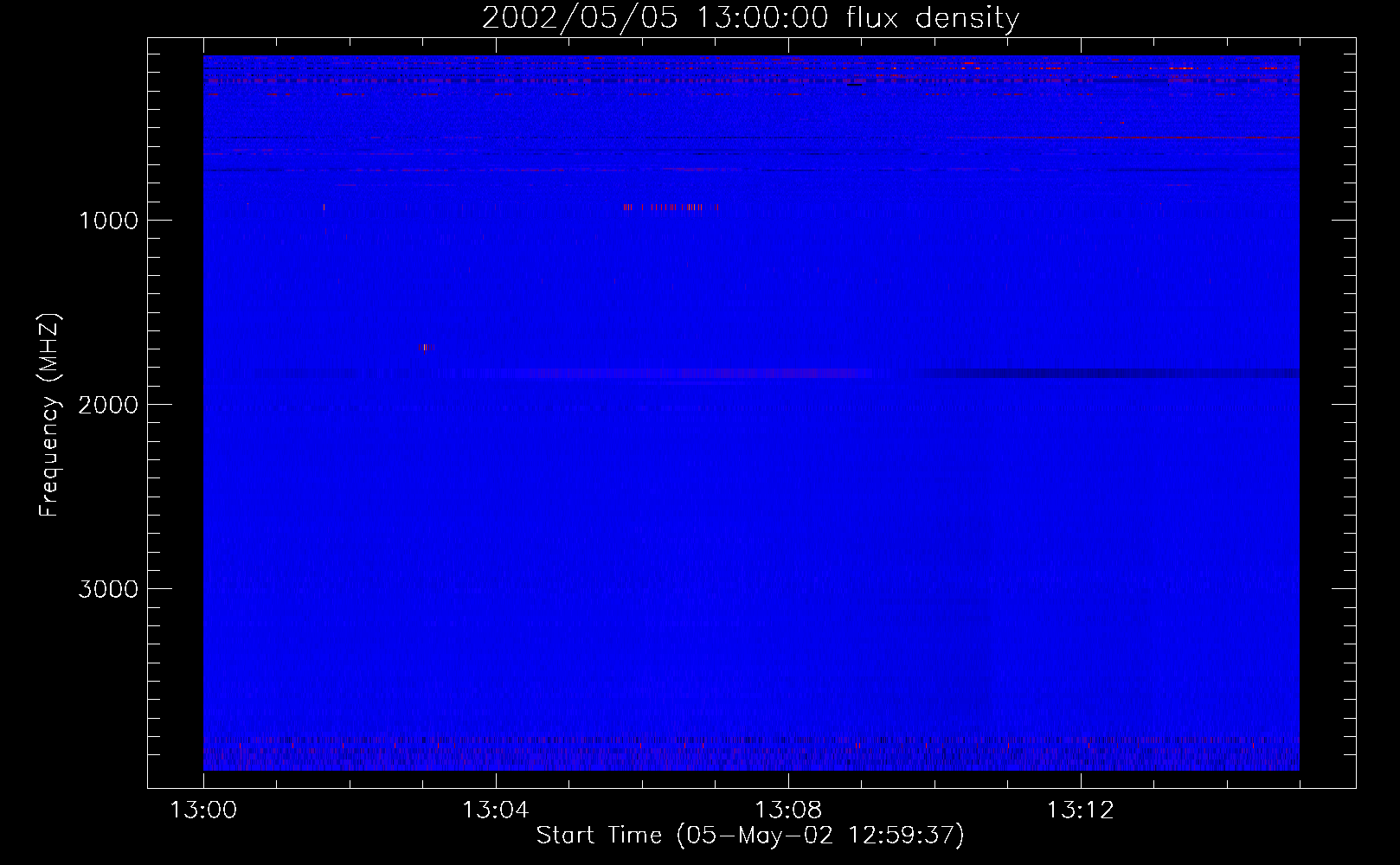Click the small red mark near 13:01 below 1000 MHz
Screen dimensions: 1400x865
(324, 208)
